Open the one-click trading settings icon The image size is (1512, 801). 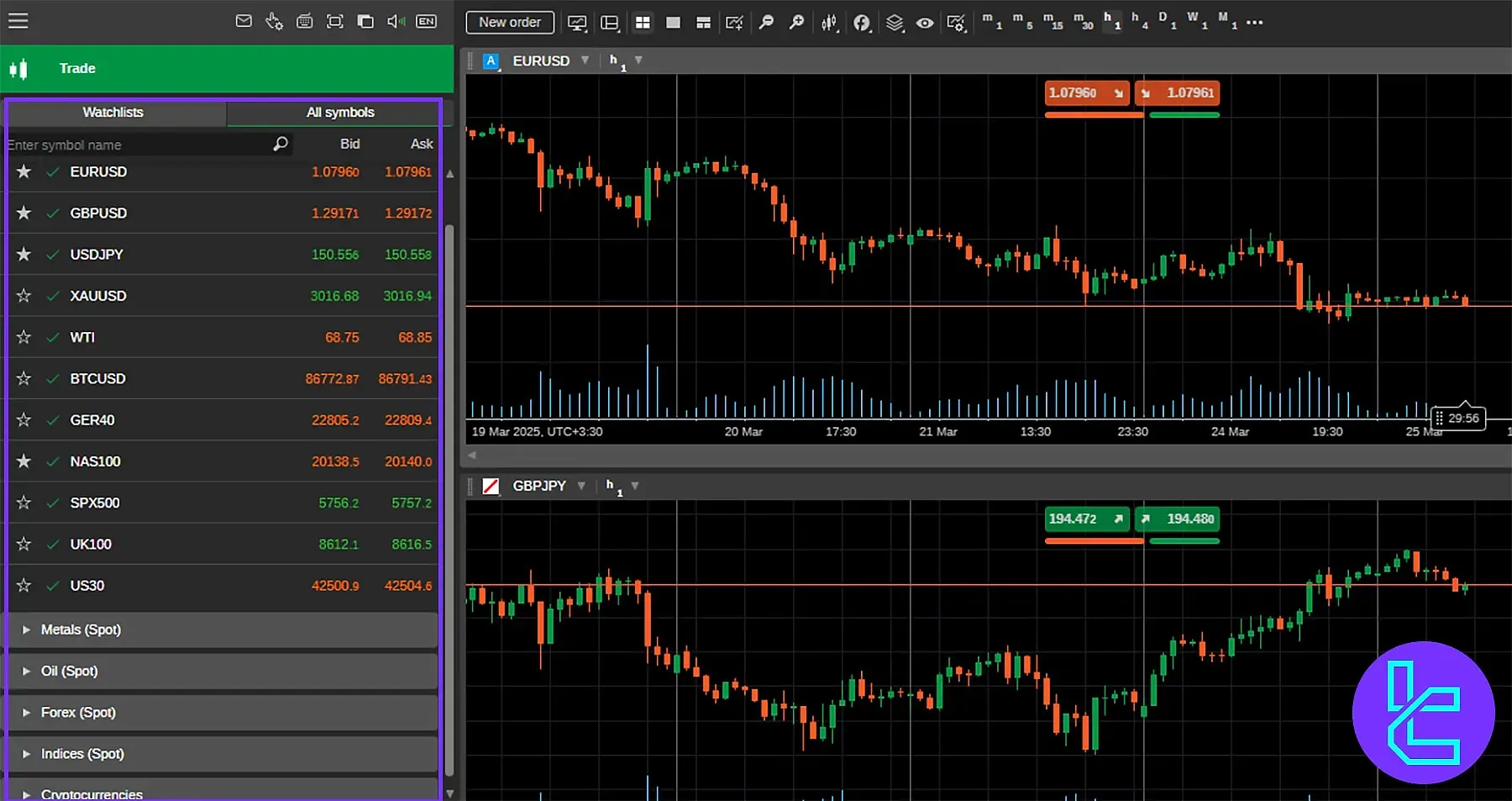[274, 22]
